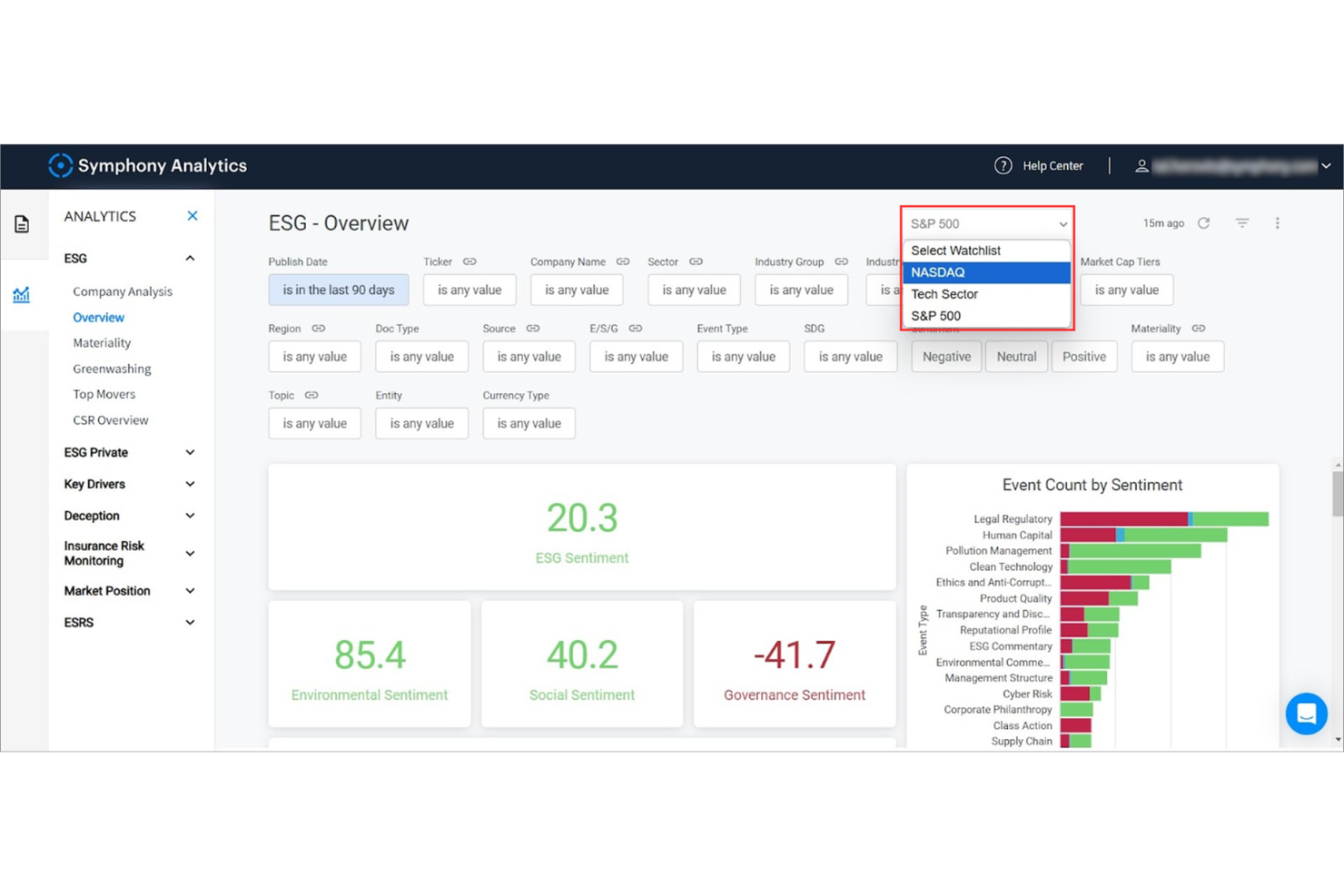Set the Ticker filter value

coord(469,290)
